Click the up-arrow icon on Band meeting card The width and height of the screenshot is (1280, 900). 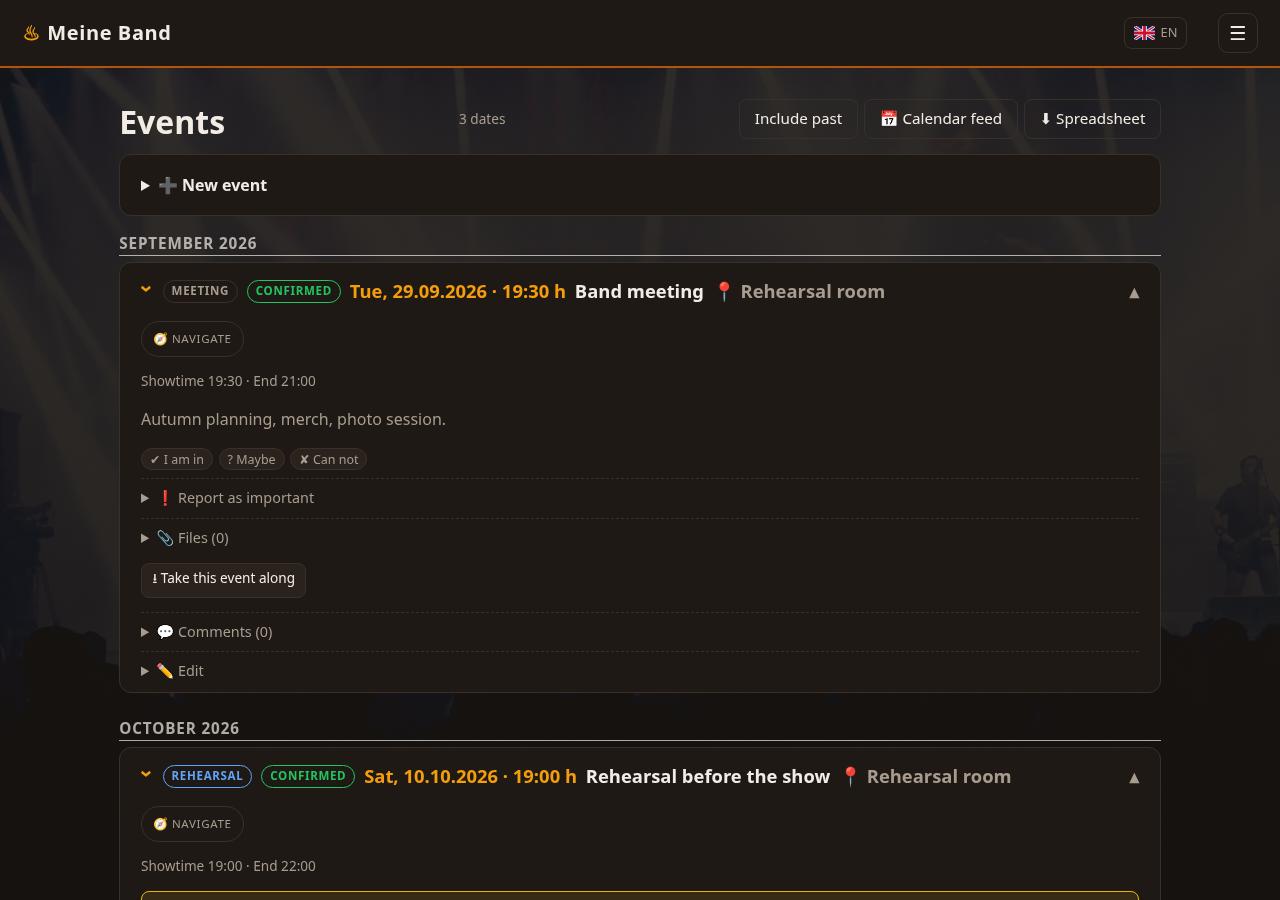[x=1134, y=293]
